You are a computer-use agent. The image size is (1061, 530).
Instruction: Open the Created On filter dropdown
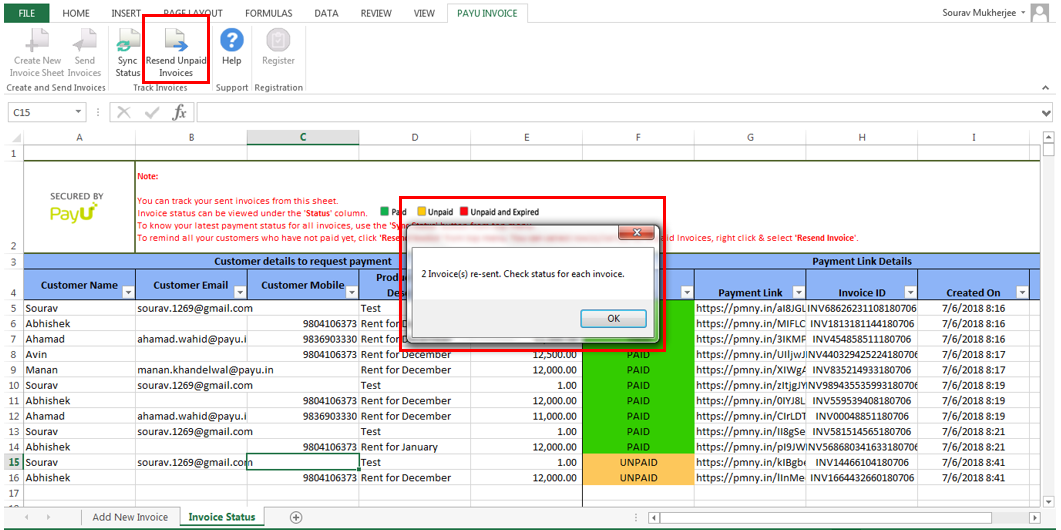[x=1022, y=292]
